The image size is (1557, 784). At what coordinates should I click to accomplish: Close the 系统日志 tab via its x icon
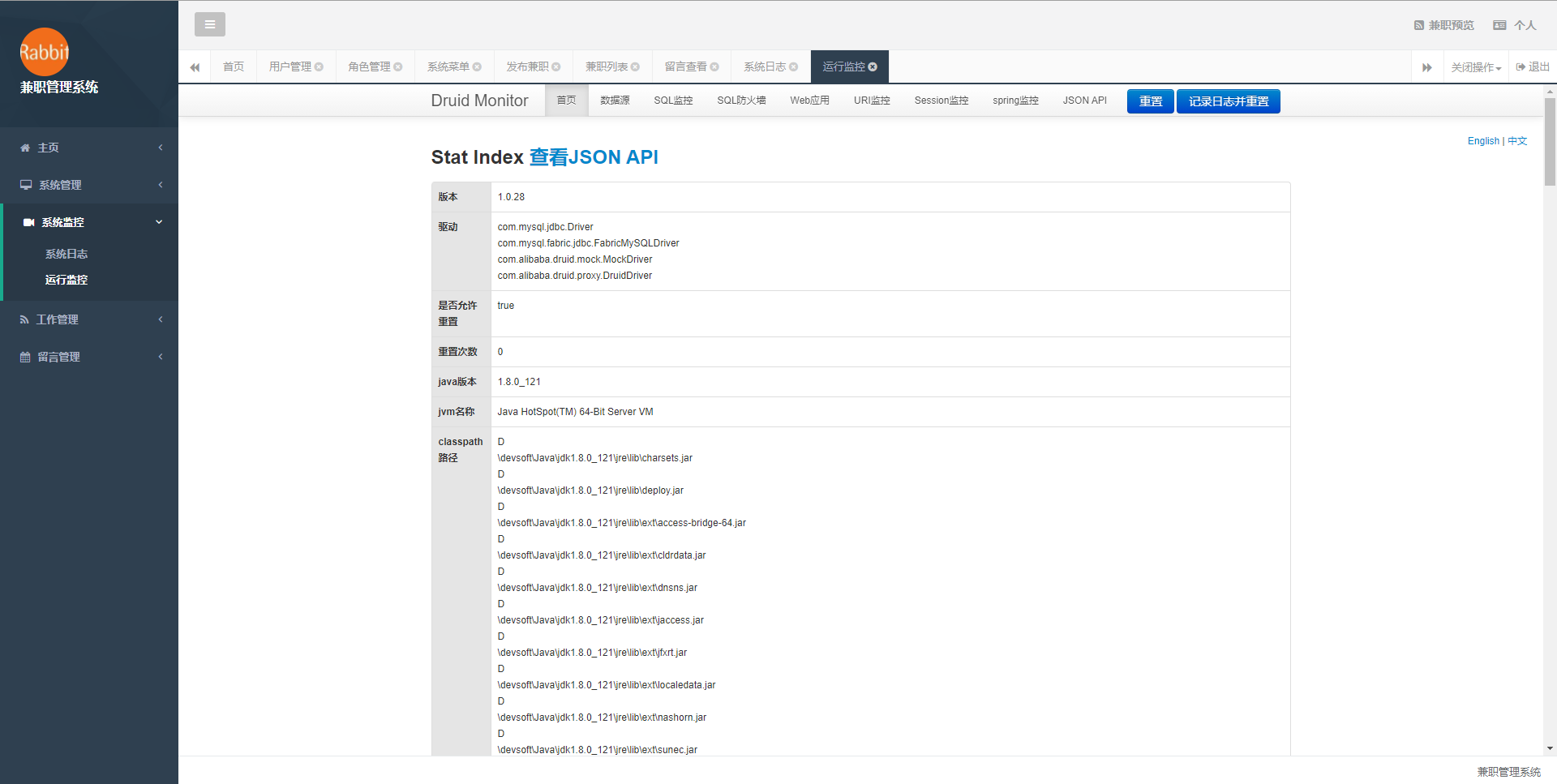pyautogui.click(x=793, y=66)
